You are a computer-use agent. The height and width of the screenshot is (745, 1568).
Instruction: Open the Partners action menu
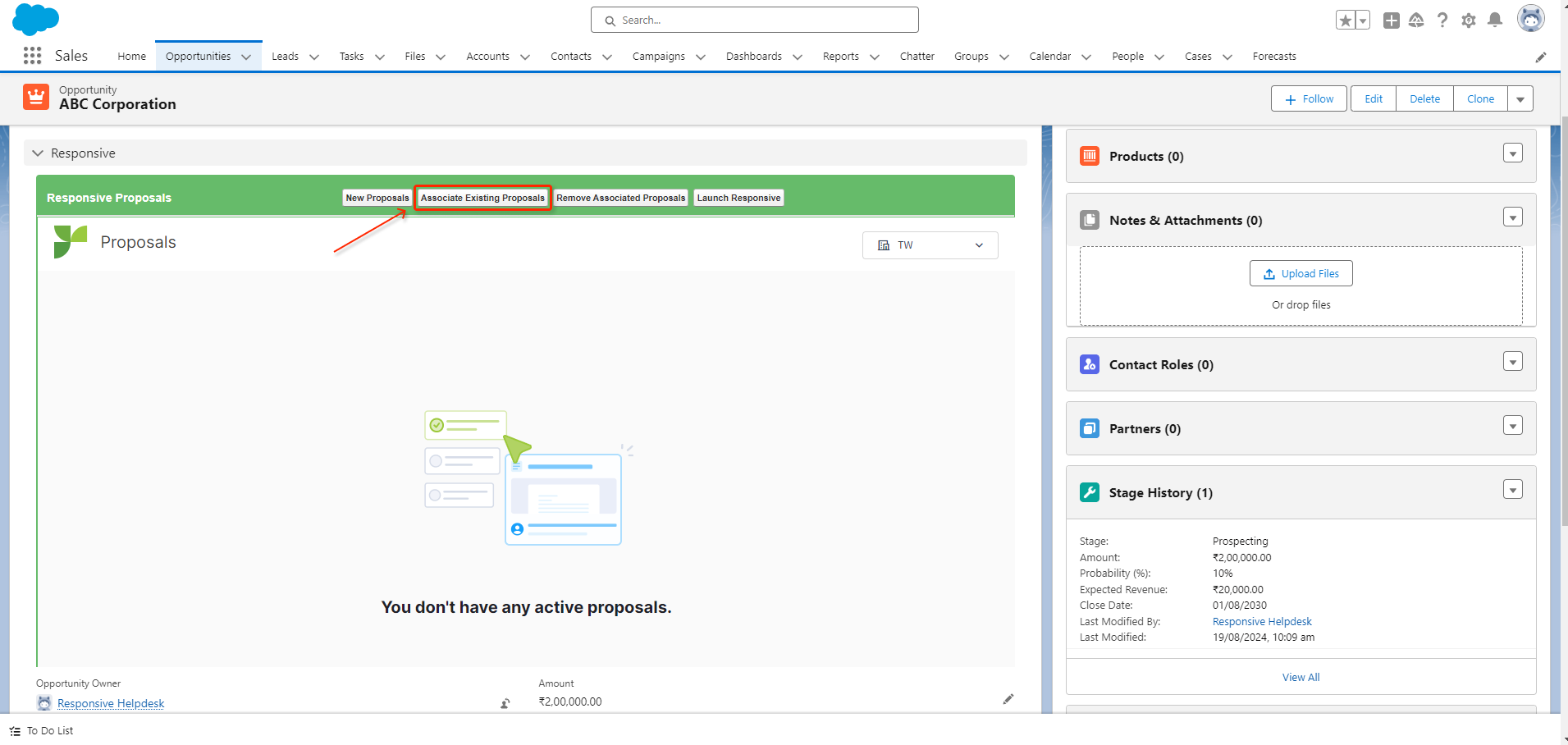1513,425
